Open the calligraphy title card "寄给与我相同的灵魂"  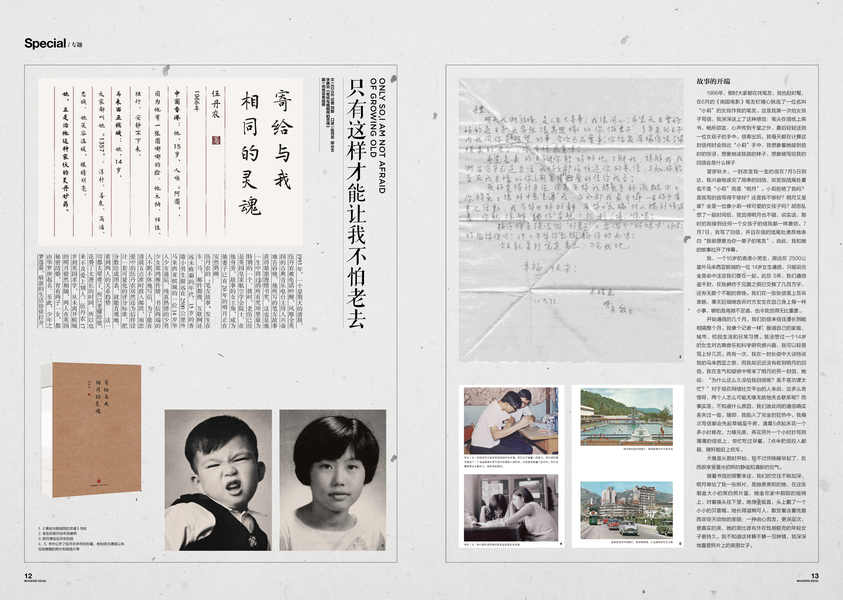170,161
